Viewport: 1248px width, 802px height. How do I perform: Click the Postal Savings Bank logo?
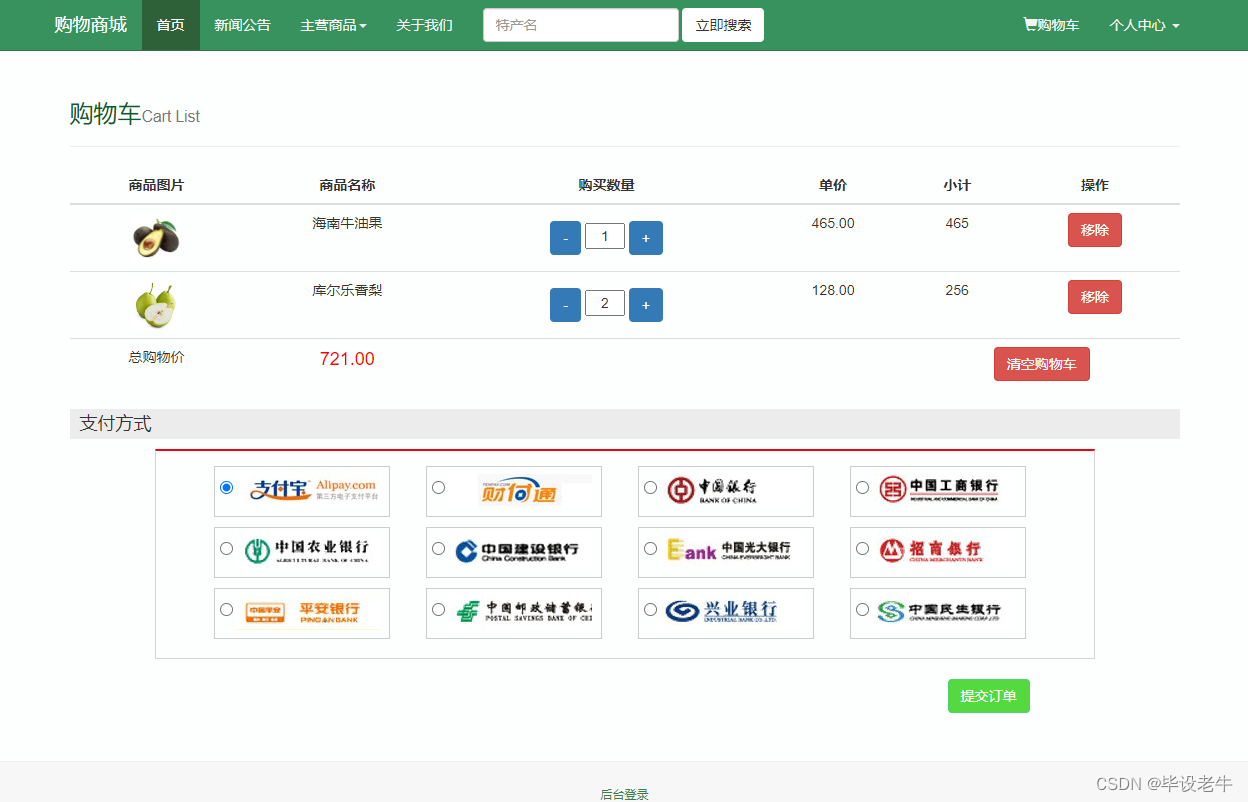525,612
